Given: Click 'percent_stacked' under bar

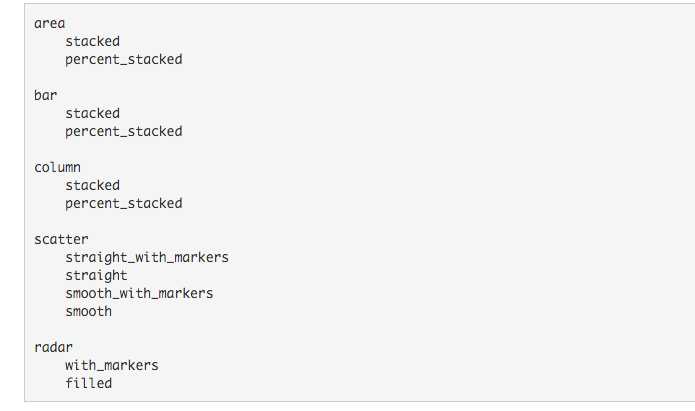Looking at the screenshot, I should pos(124,131).
